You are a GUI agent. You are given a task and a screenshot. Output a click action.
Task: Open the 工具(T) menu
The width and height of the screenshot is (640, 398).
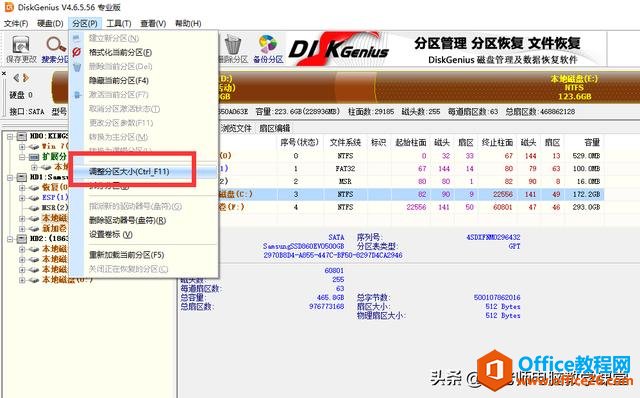point(119,24)
